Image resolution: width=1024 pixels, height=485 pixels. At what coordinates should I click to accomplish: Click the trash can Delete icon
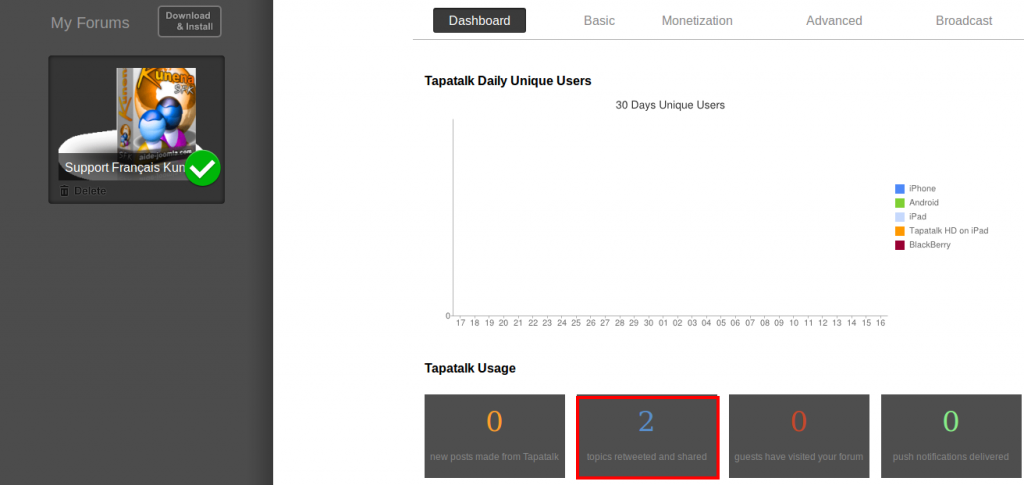point(65,191)
